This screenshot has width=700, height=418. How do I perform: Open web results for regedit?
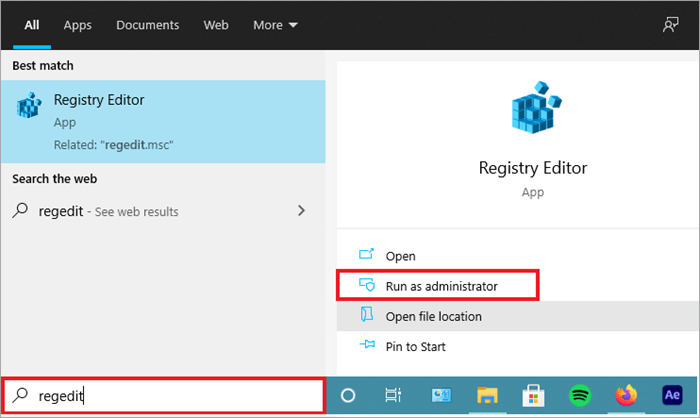click(163, 211)
